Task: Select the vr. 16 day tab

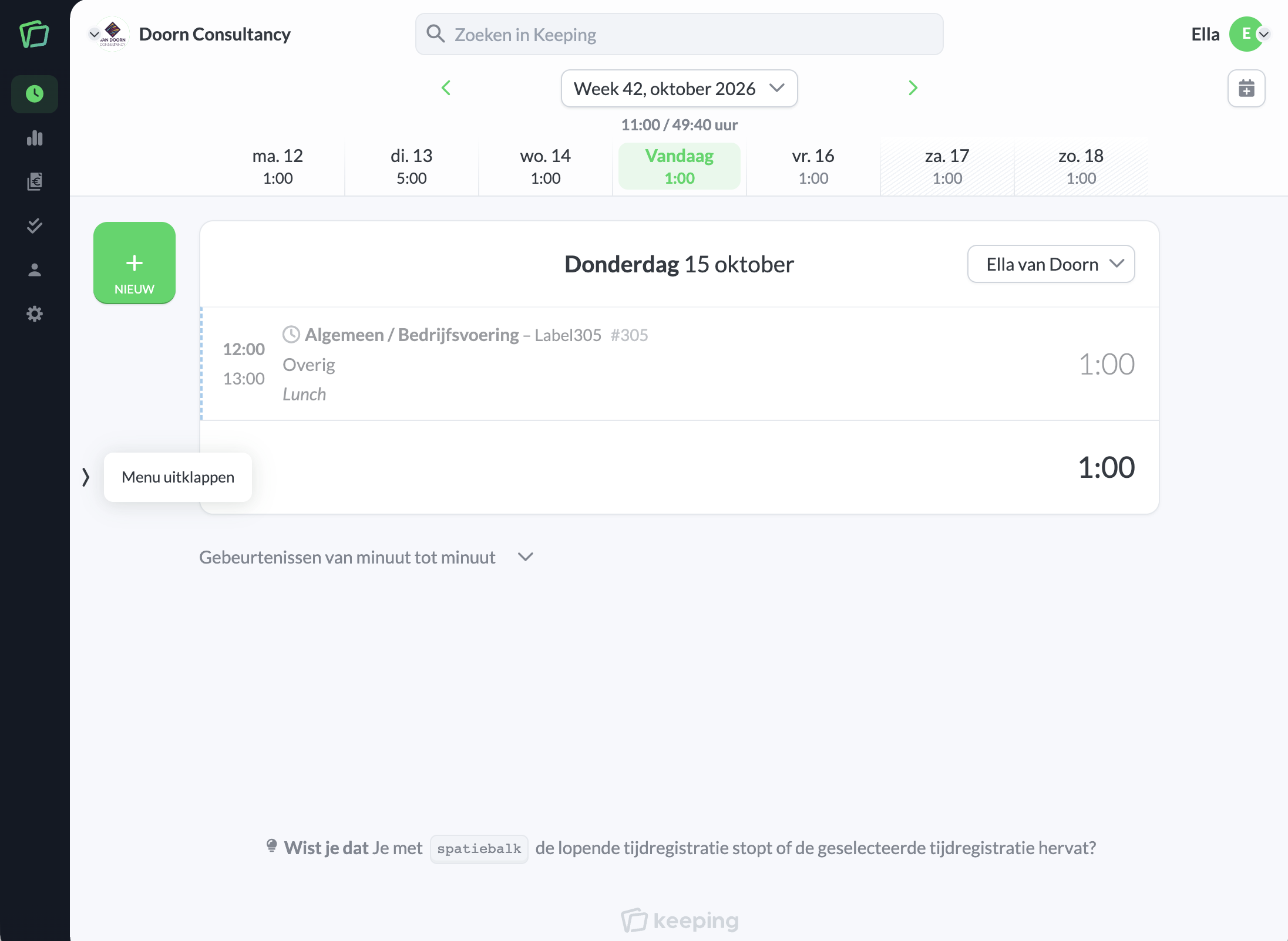Action: coord(813,167)
